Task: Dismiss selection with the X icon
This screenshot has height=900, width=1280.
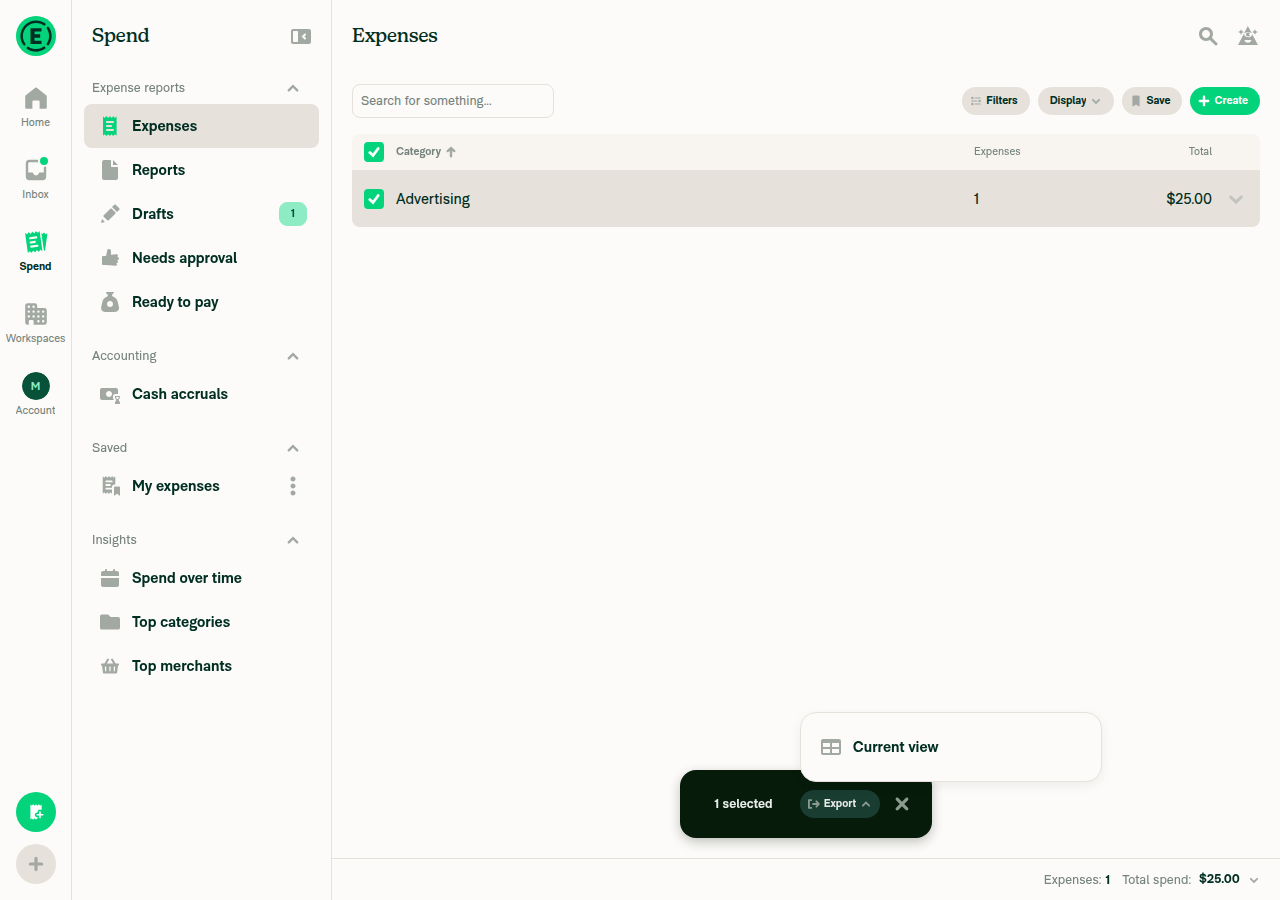Action: 902,804
